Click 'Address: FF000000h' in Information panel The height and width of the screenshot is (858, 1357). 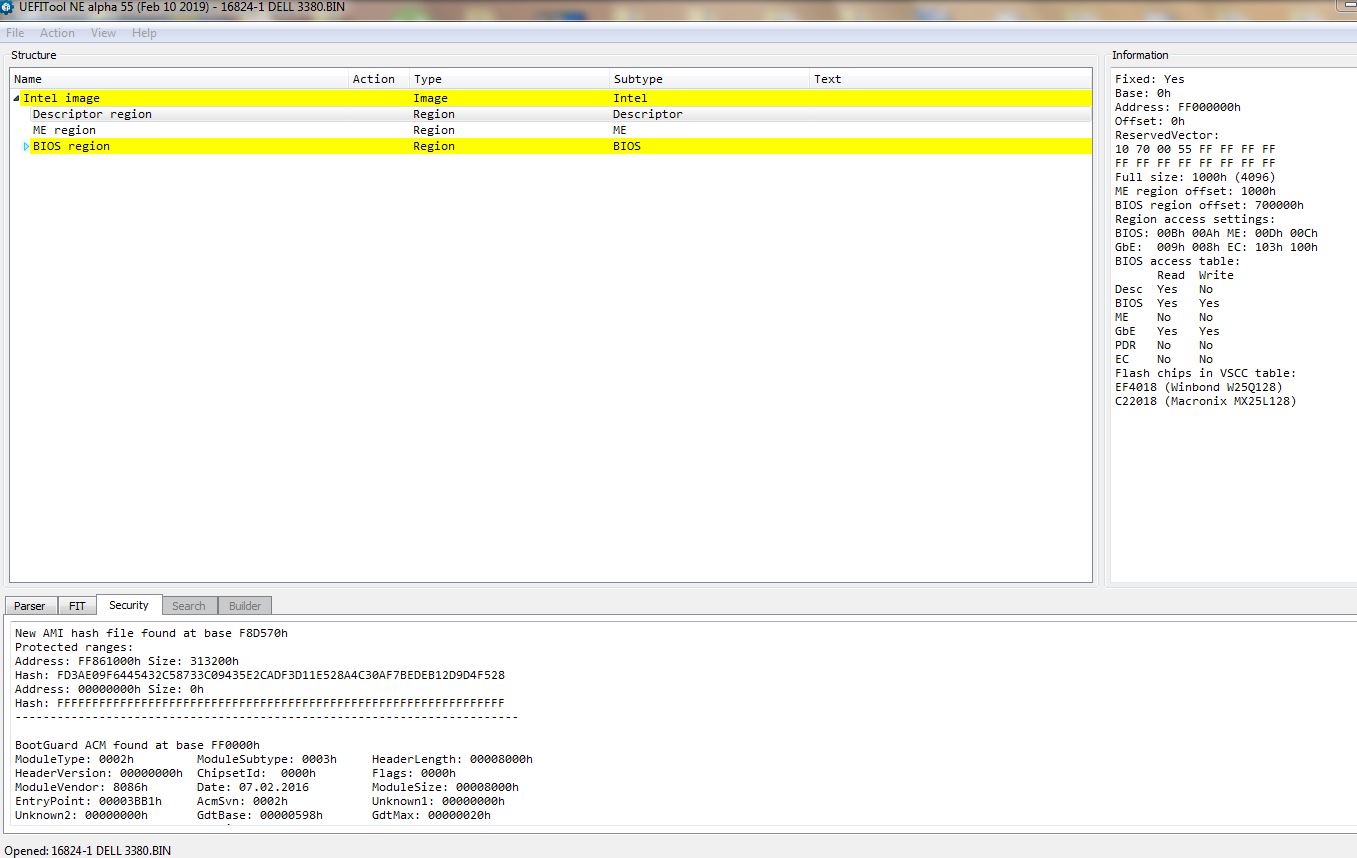coord(1178,107)
